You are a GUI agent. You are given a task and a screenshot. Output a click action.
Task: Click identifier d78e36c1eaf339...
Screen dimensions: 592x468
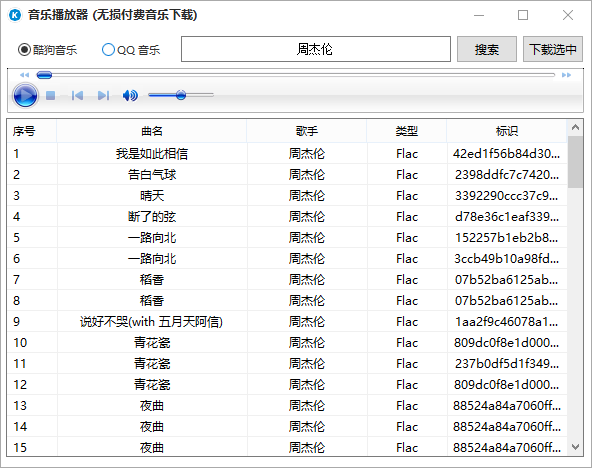click(507, 217)
